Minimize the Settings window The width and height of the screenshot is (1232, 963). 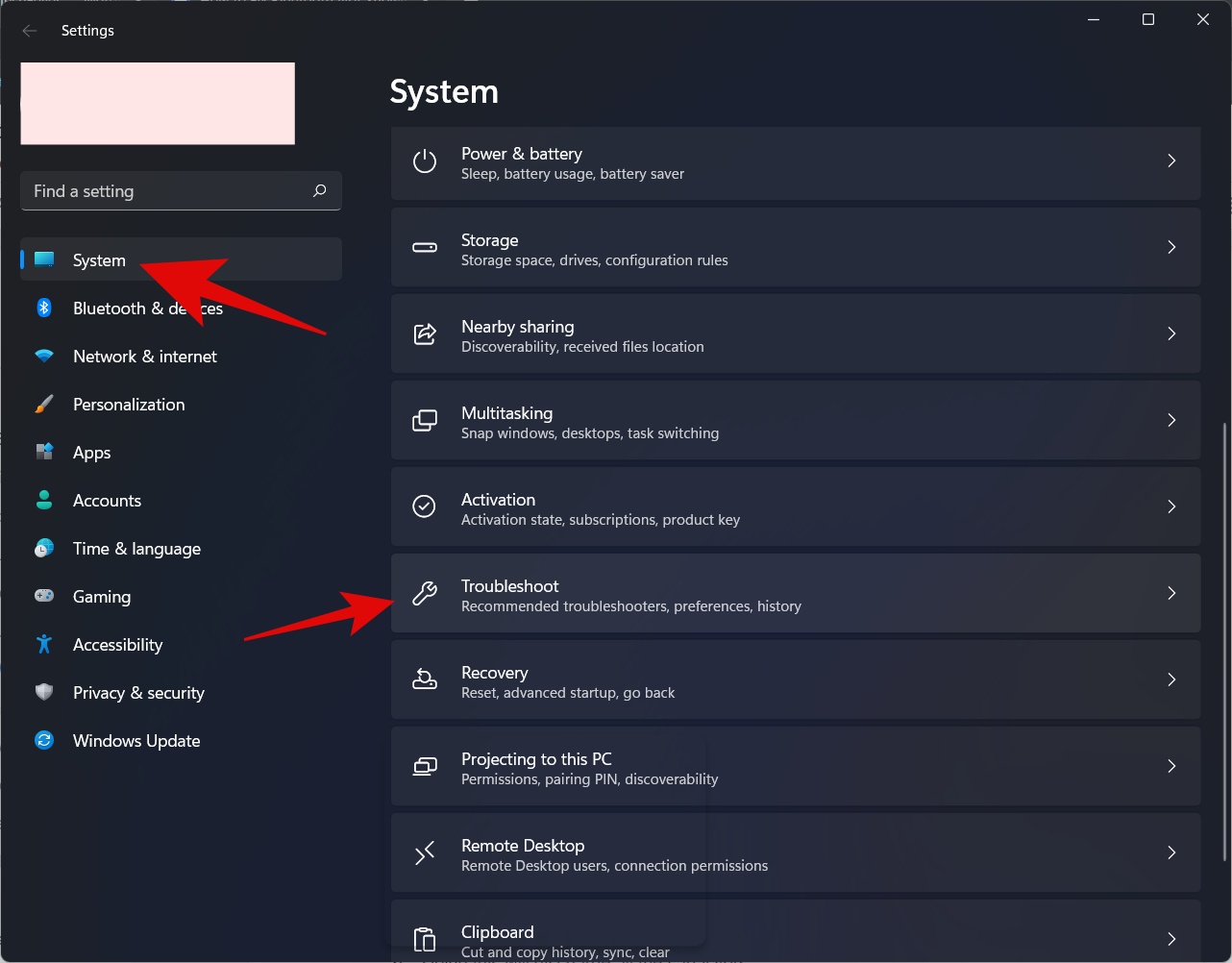(1094, 19)
